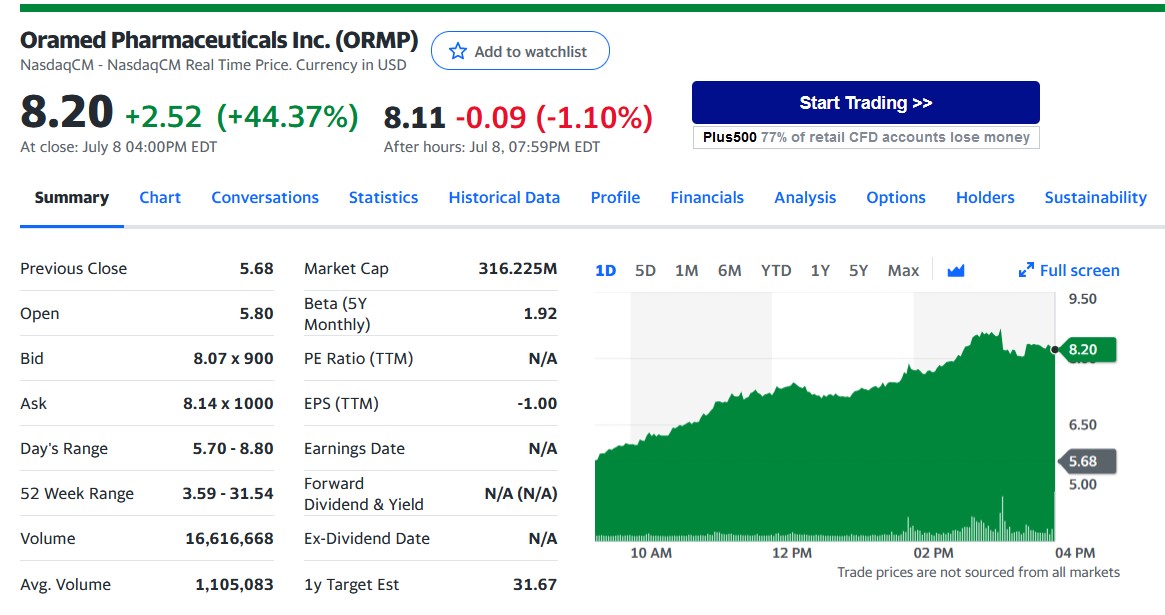Click the star icon beside Add to watchlist
This screenshot has height=615, width=1165.
point(458,51)
